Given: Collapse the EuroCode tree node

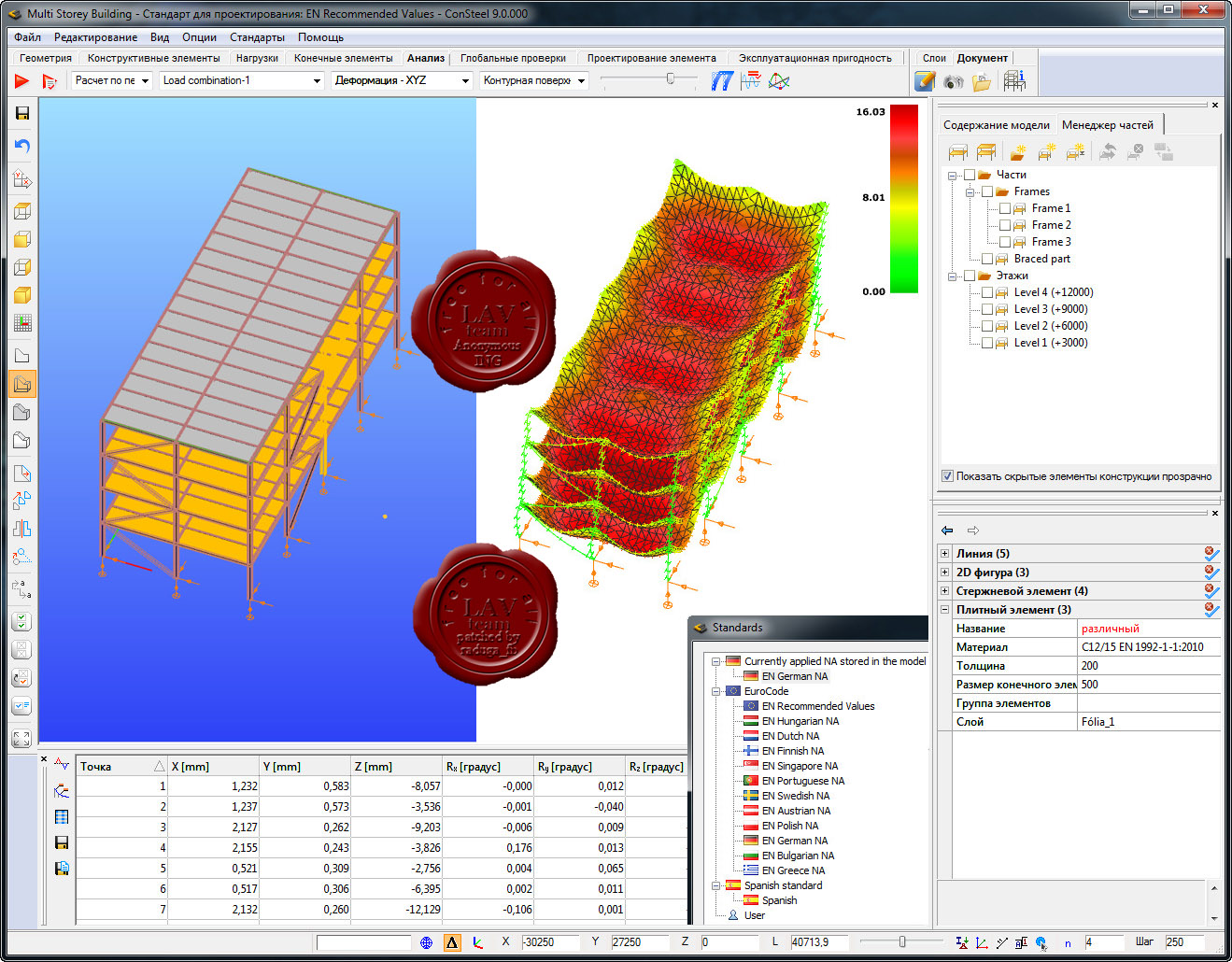Looking at the screenshot, I should coord(716,691).
